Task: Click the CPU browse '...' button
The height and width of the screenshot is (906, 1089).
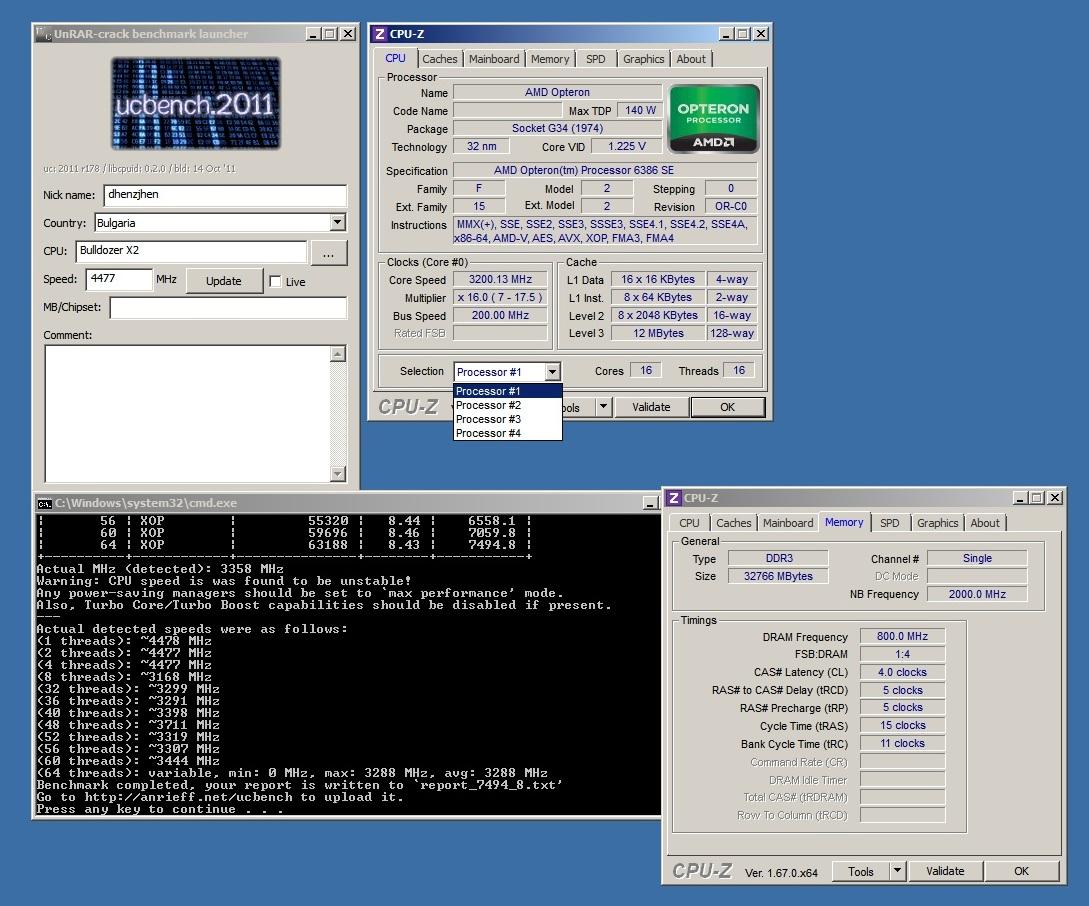Action: tap(329, 253)
